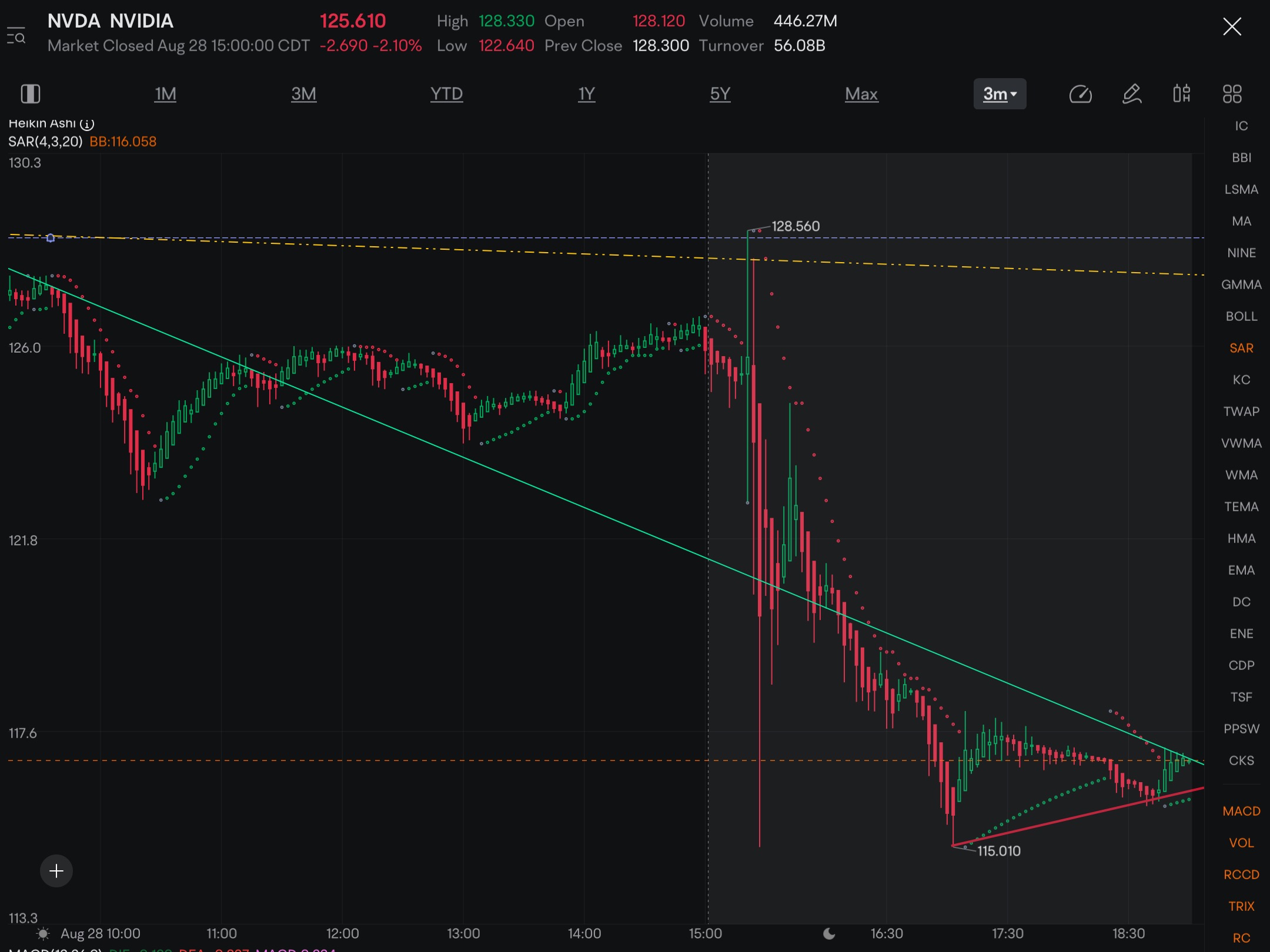Viewport: 1270px width, 952px height.
Task: Open the speedometer quick analysis icon
Action: click(x=1080, y=94)
